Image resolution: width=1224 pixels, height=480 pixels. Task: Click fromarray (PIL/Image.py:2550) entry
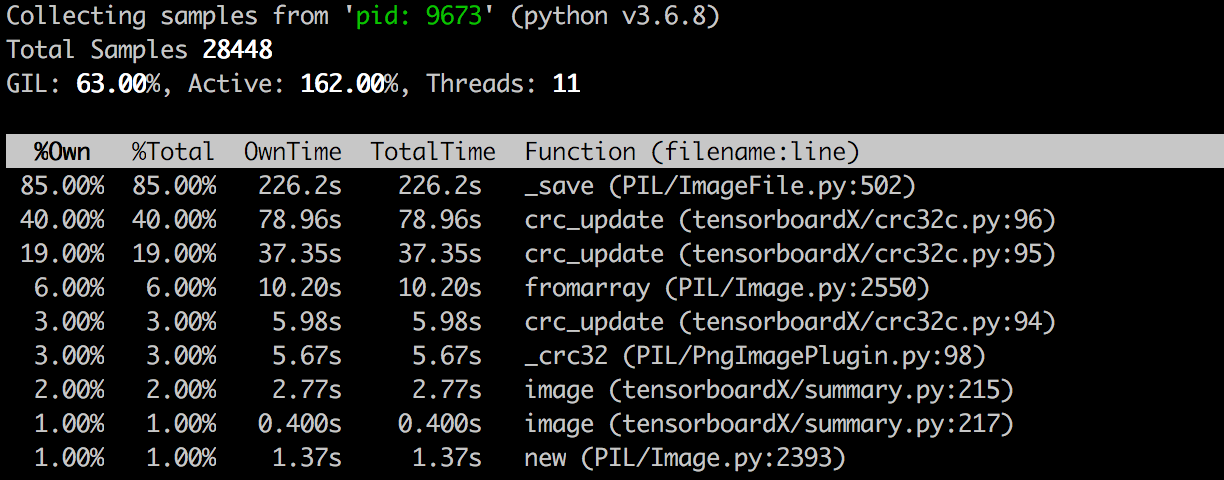[727, 288]
